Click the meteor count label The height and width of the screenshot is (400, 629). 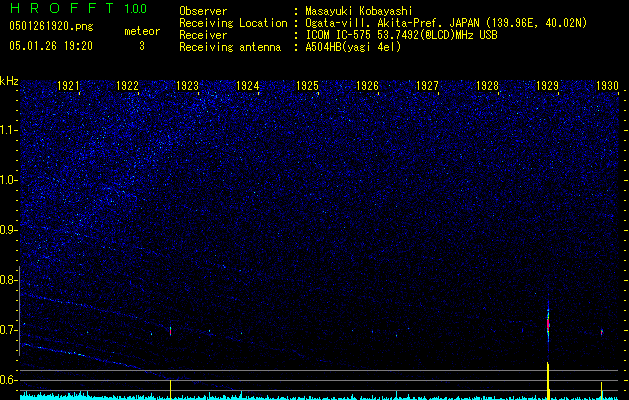(x=142, y=31)
